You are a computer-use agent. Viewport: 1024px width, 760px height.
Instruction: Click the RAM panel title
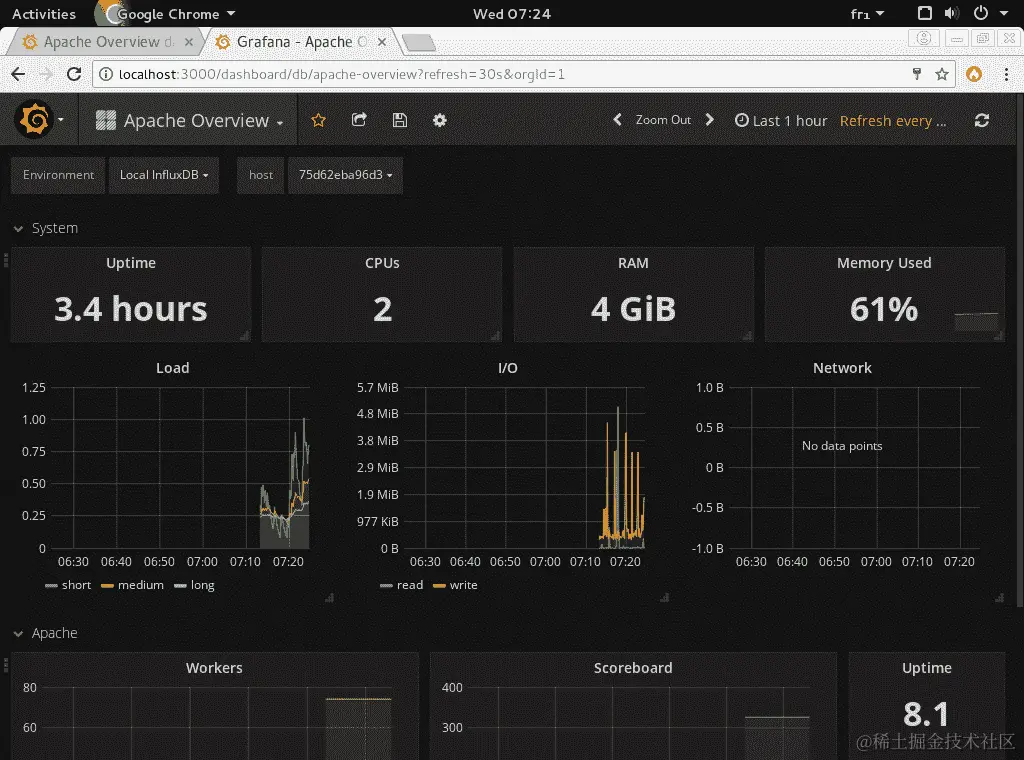[633, 262]
